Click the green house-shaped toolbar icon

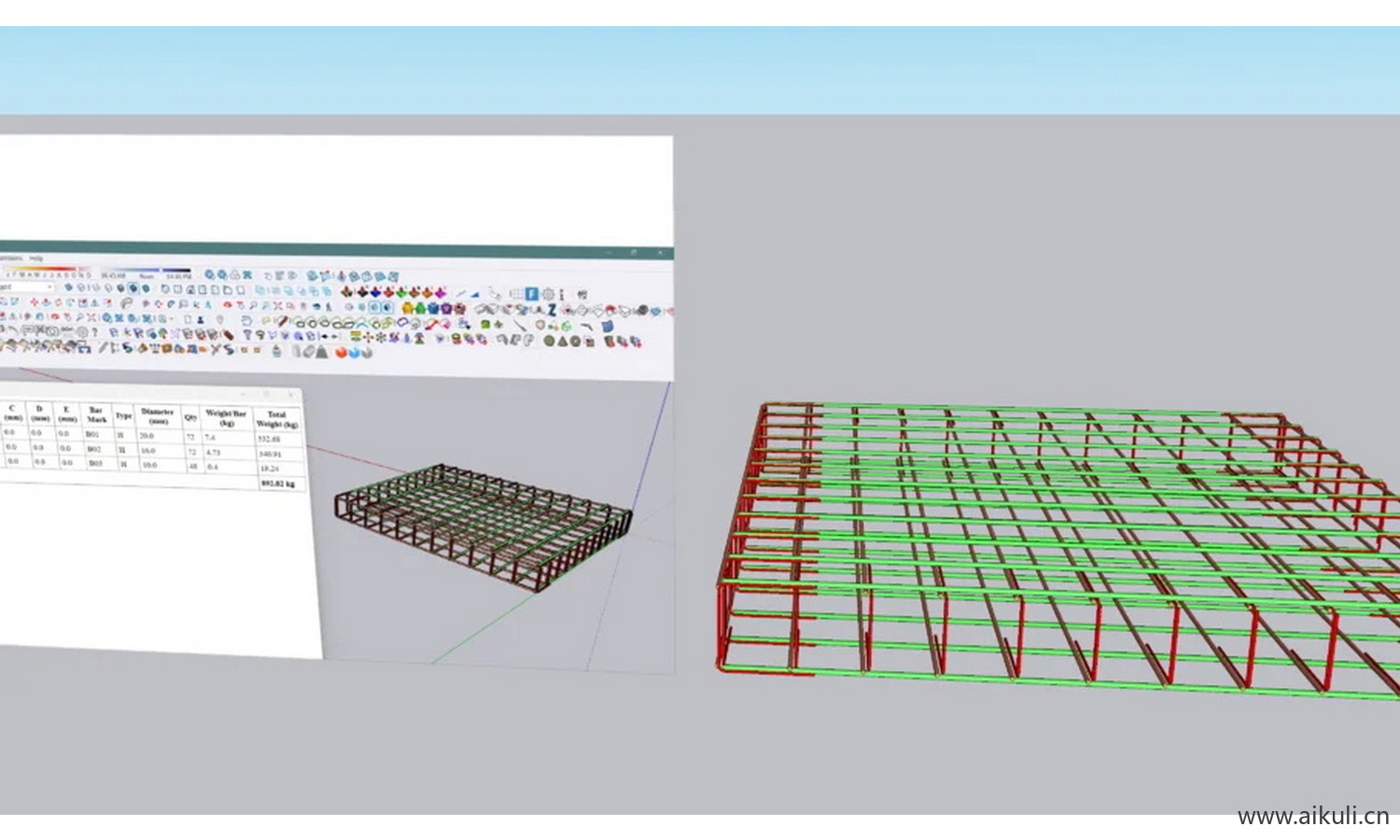(x=420, y=308)
